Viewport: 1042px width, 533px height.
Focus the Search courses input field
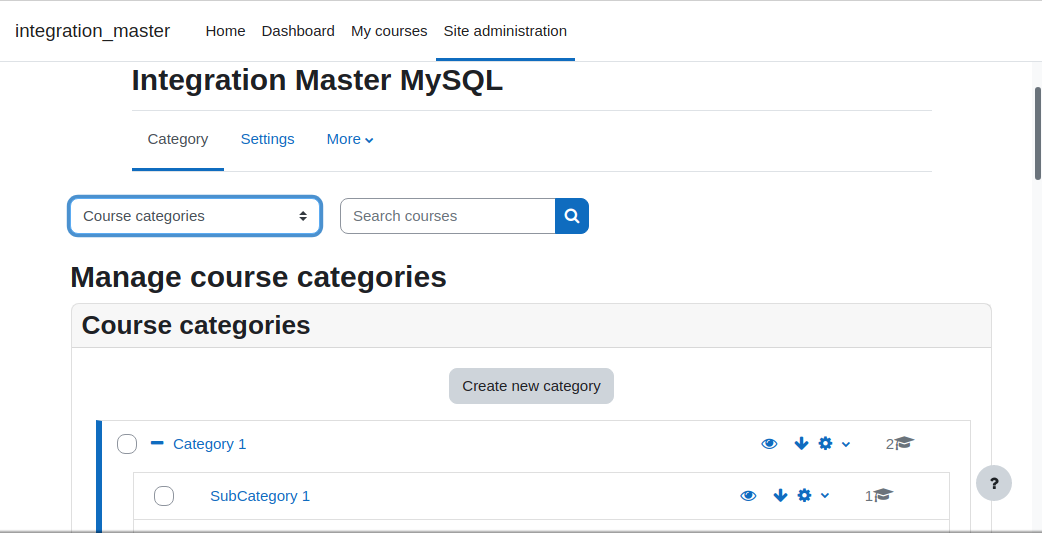click(x=448, y=216)
